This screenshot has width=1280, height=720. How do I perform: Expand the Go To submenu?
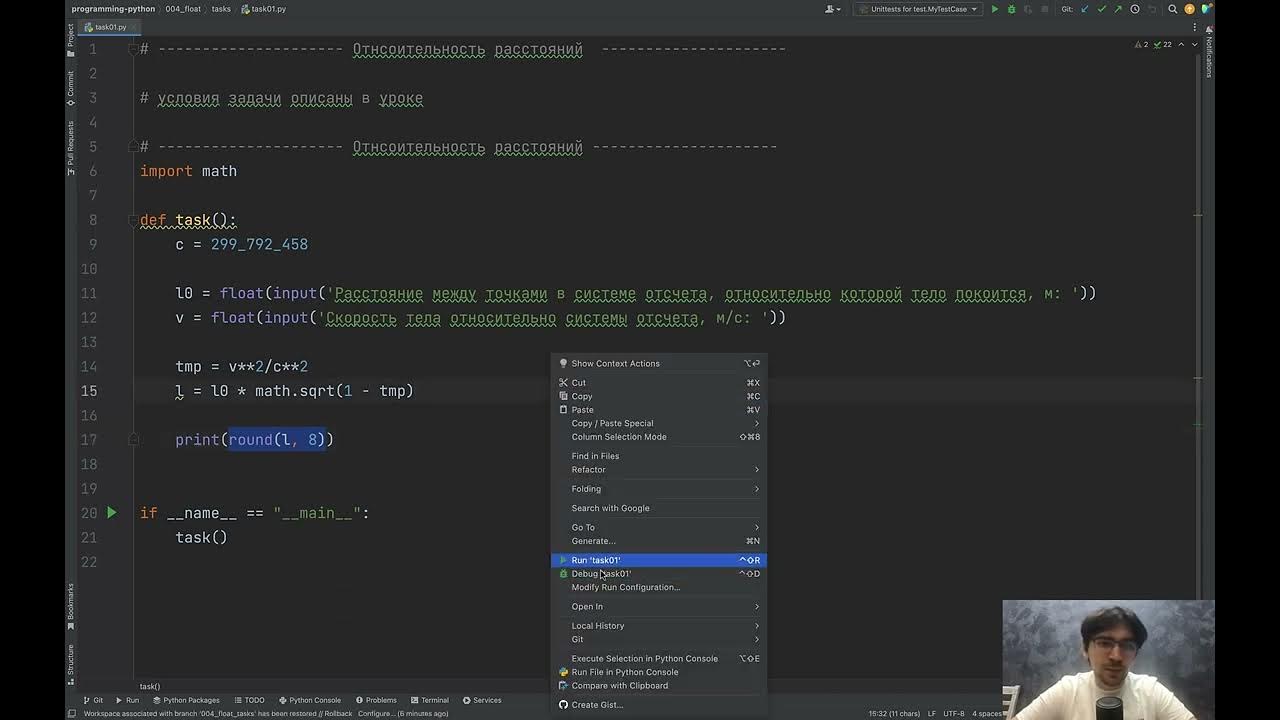pyautogui.click(x=659, y=527)
